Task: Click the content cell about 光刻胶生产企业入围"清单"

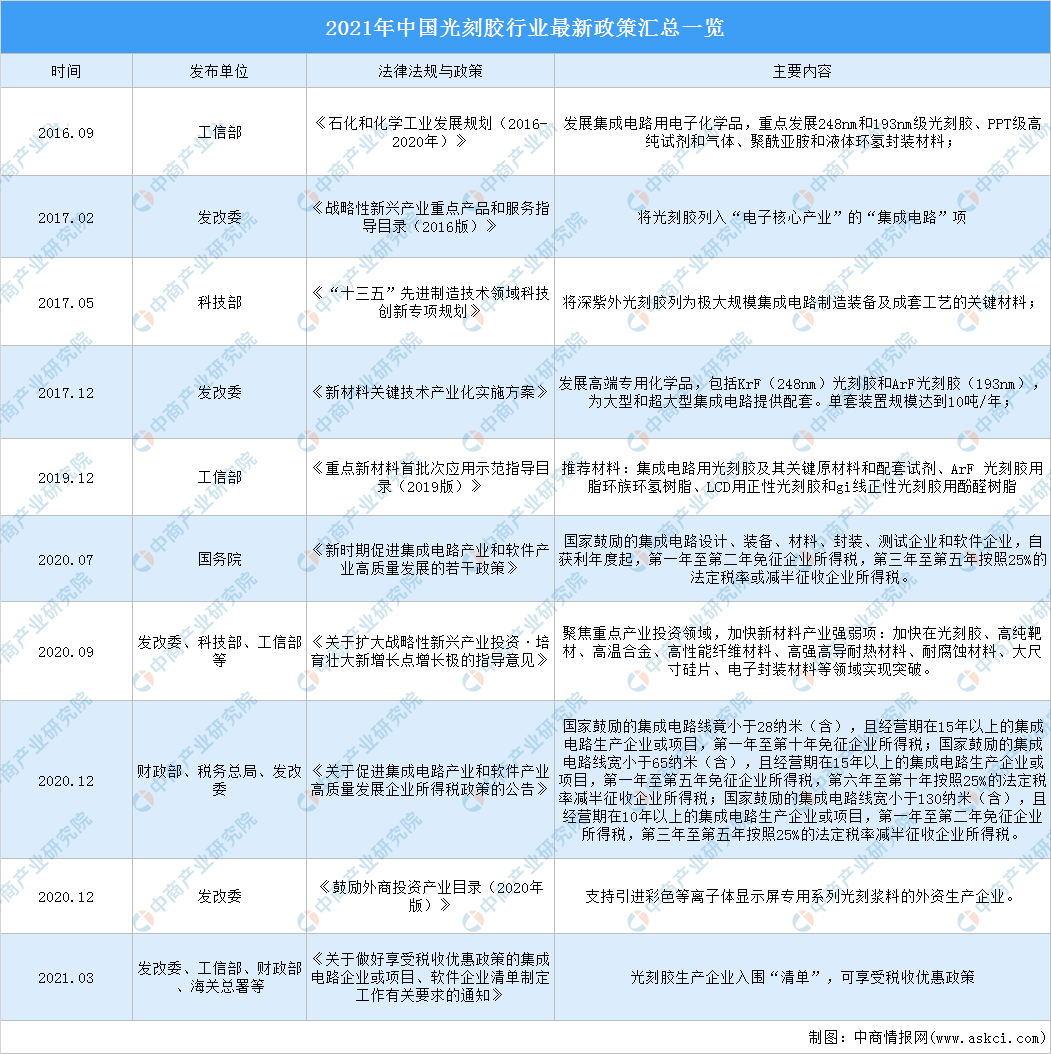Action: 802,978
